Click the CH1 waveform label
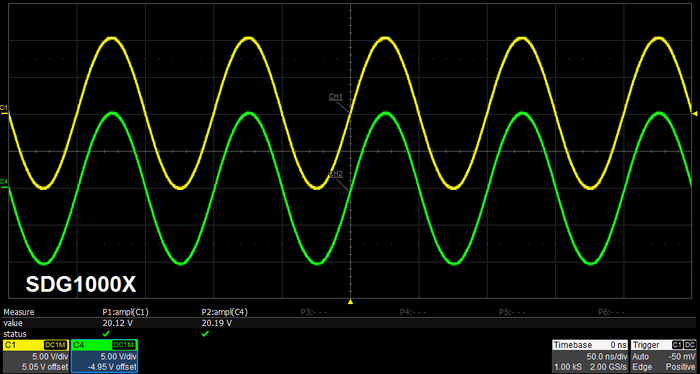700x374 pixels. tap(336, 96)
